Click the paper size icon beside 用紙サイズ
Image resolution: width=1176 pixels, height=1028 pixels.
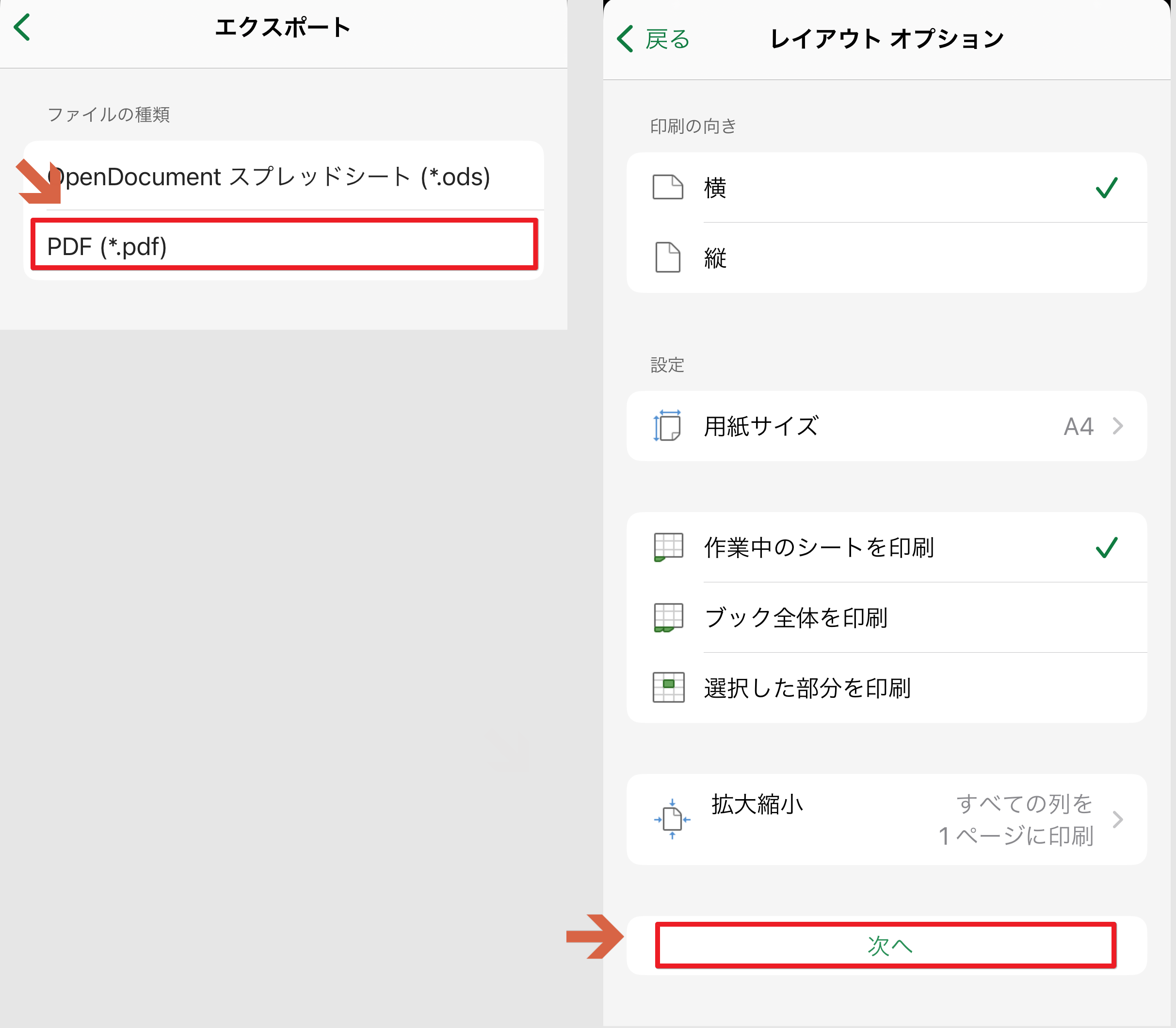(667, 426)
